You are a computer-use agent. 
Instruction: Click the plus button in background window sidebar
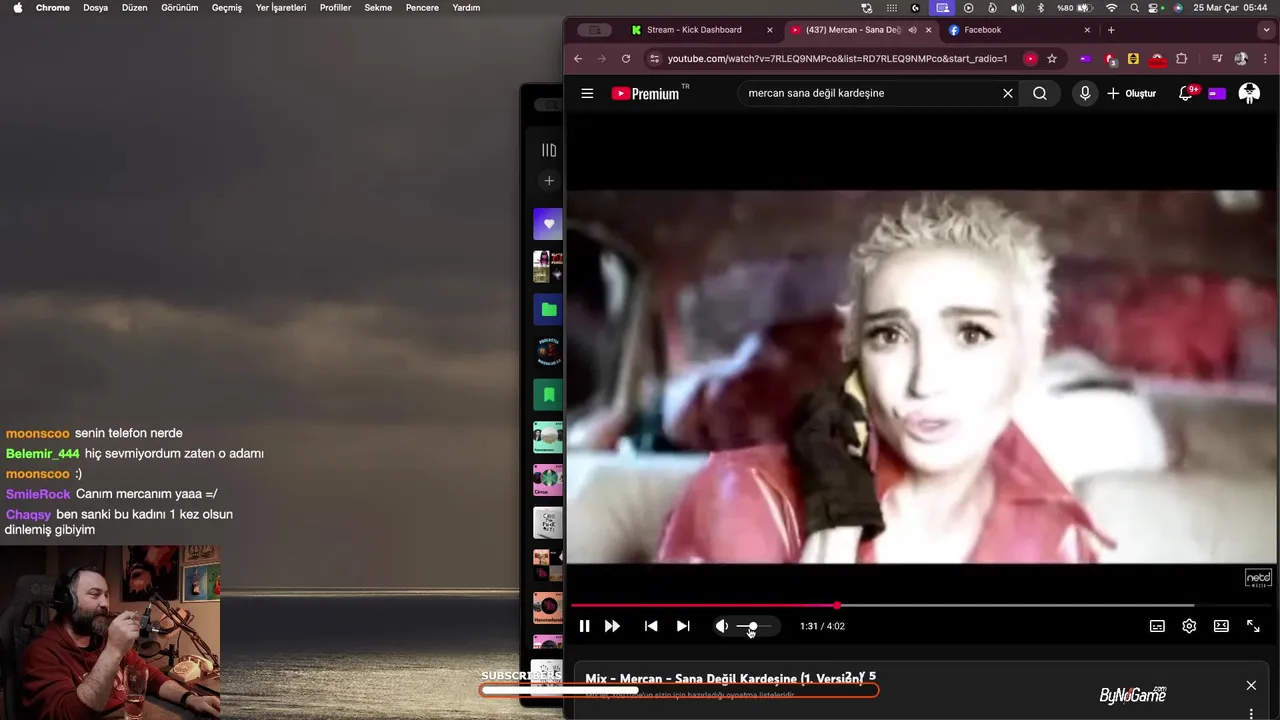tap(549, 181)
